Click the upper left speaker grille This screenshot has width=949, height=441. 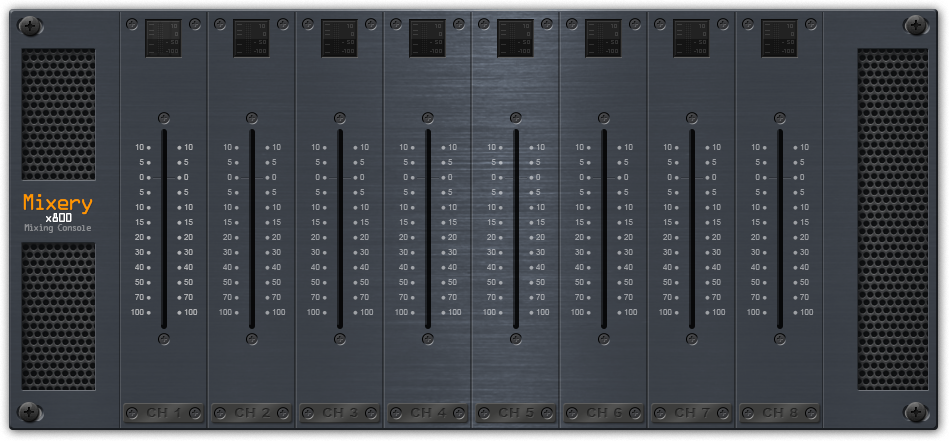58,113
